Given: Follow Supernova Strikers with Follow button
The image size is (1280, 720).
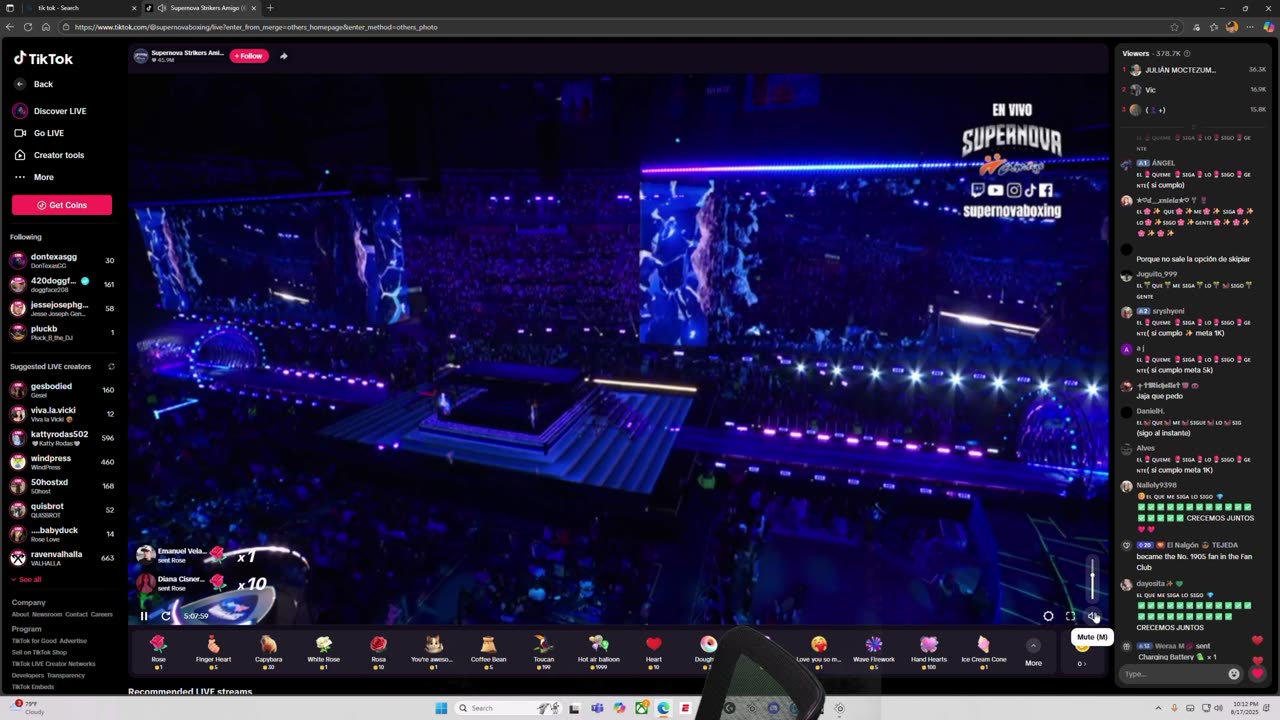Looking at the screenshot, I should [x=249, y=56].
